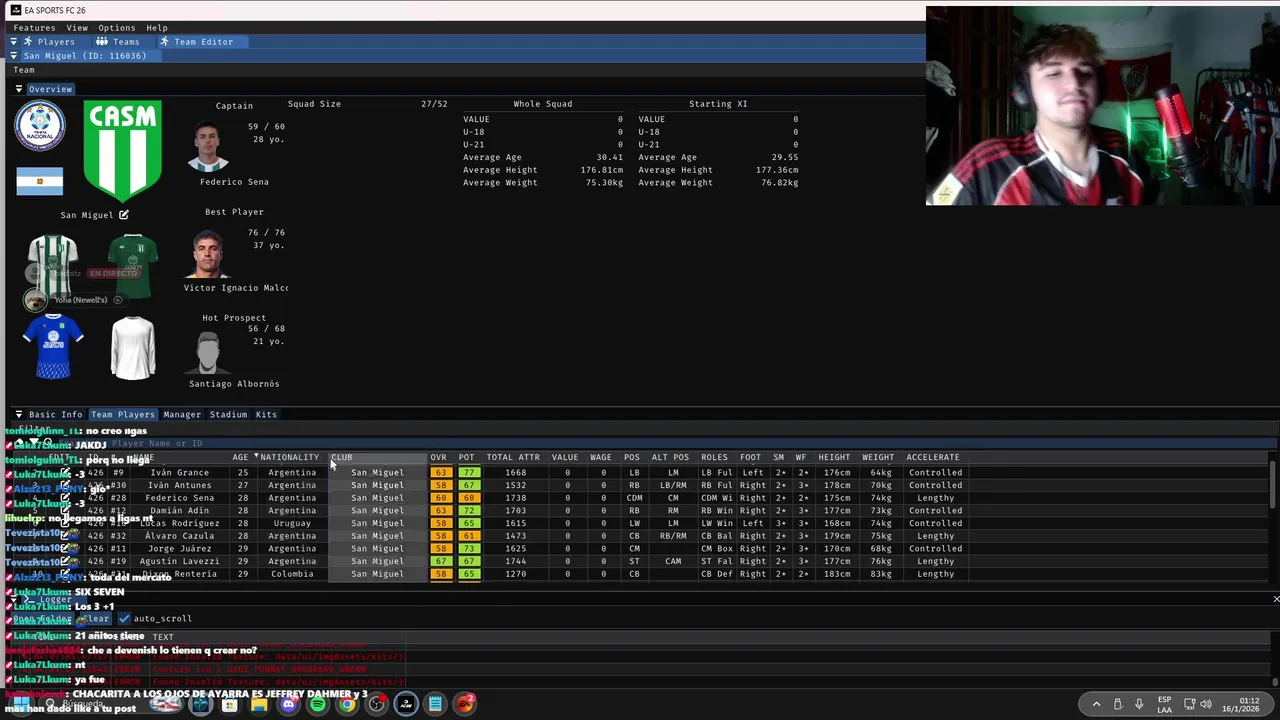This screenshot has height=720, width=1280.
Task: Click Álvaro Cazula OVR value 58
Action: click(x=440, y=536)
